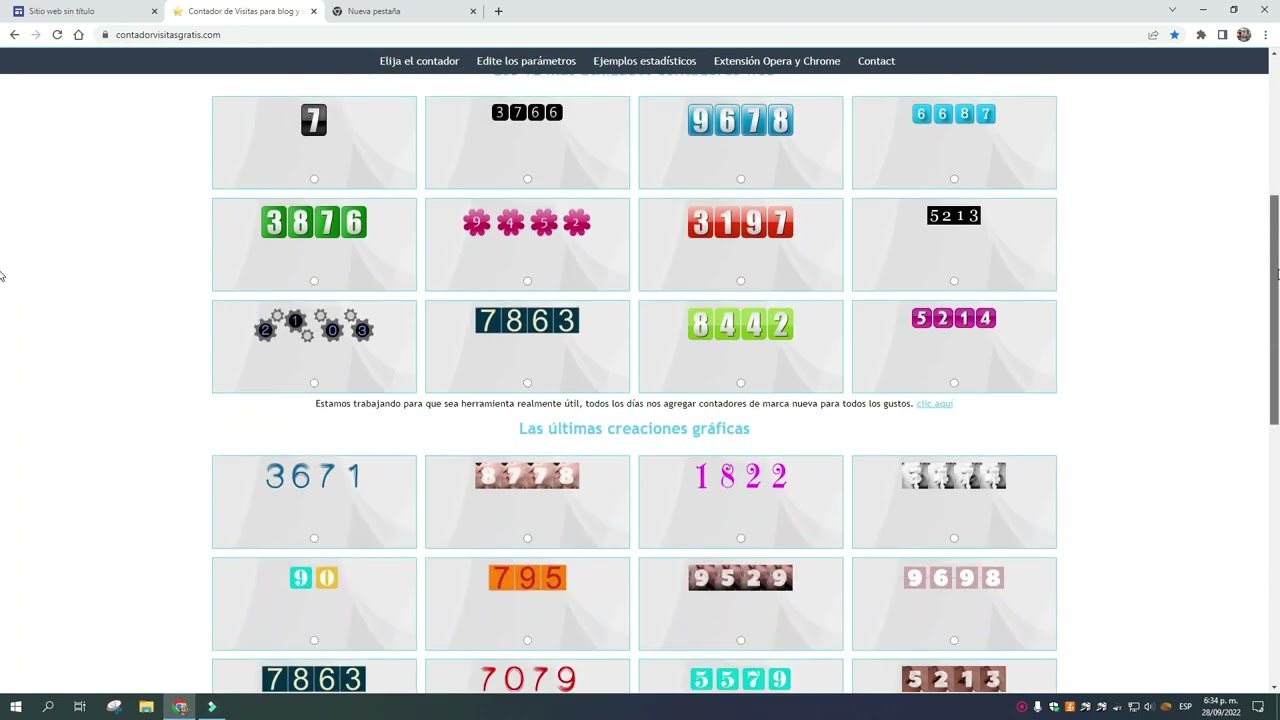Viewport: 1280px width, 720px height.
Task: Pick radio under cyan-yellow '90' counter
Action: coord(314,640)
